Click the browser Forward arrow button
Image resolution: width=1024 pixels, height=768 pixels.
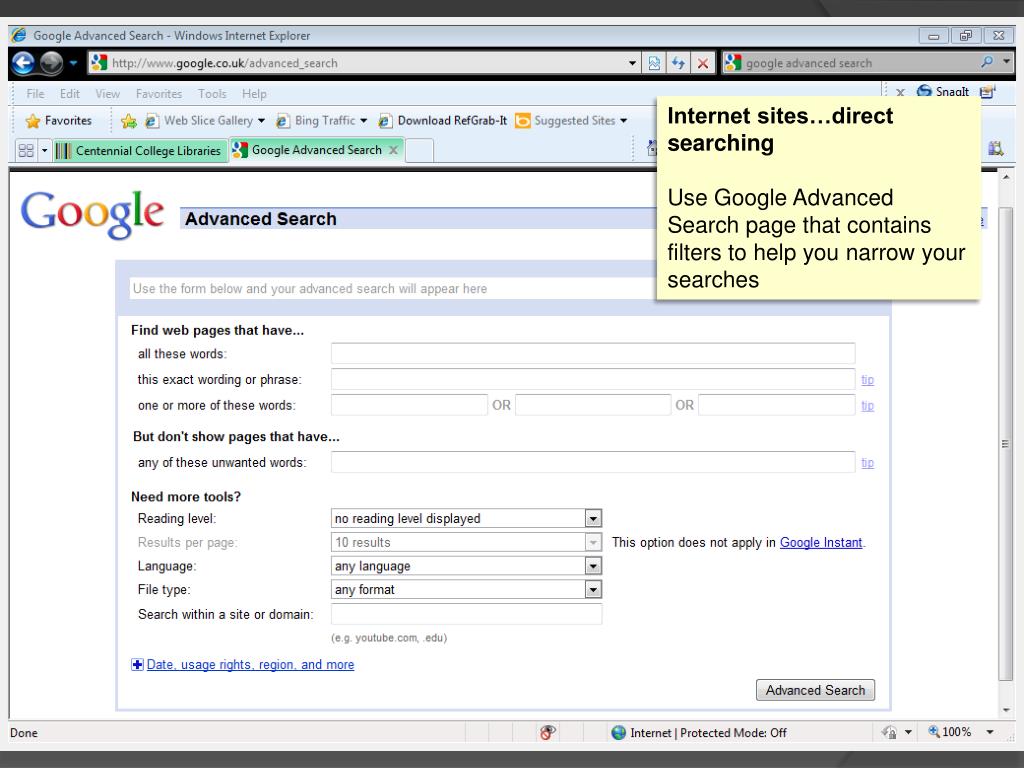(x=51, y=63)
